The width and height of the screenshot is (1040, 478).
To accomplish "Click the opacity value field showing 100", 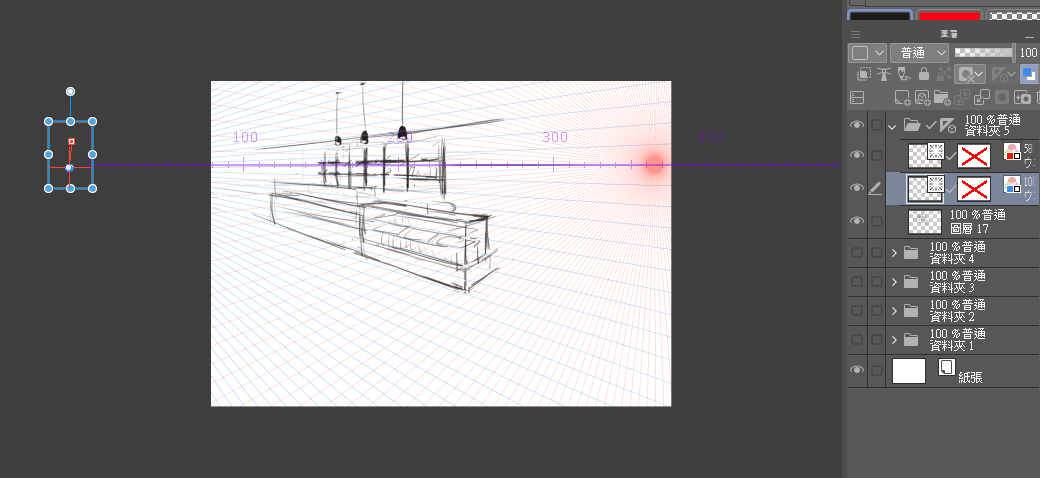I will [1029, 53].
